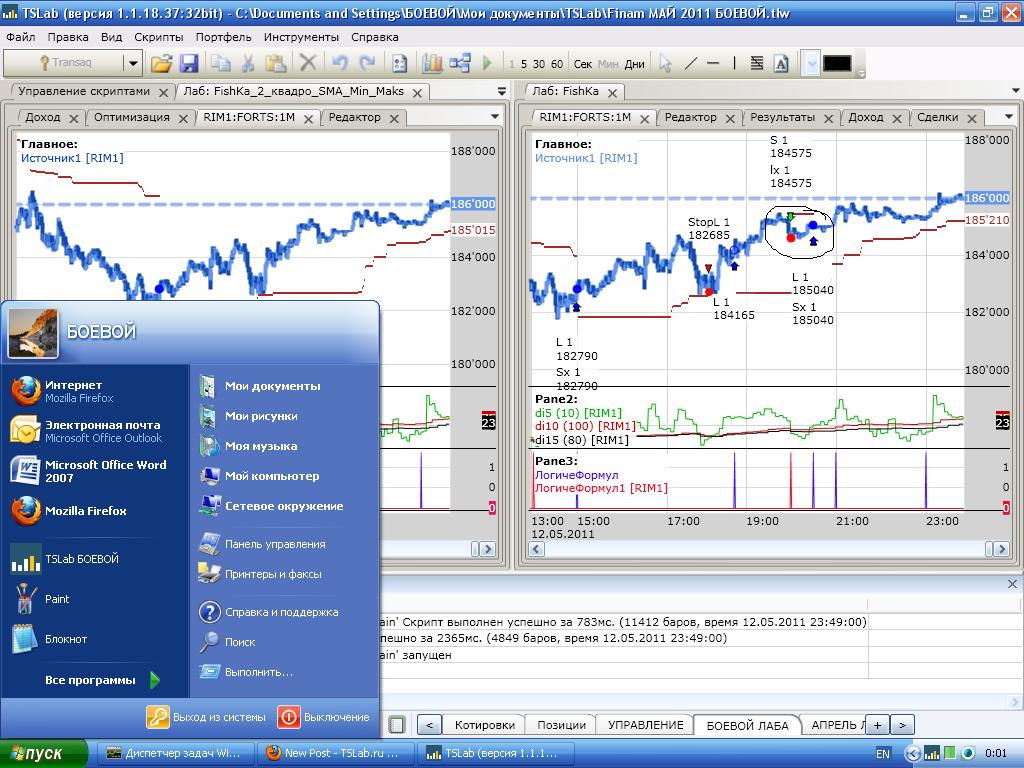Click Выключение shutdown button
Screen dimensions: 1024x768
[x=324, y=717]
